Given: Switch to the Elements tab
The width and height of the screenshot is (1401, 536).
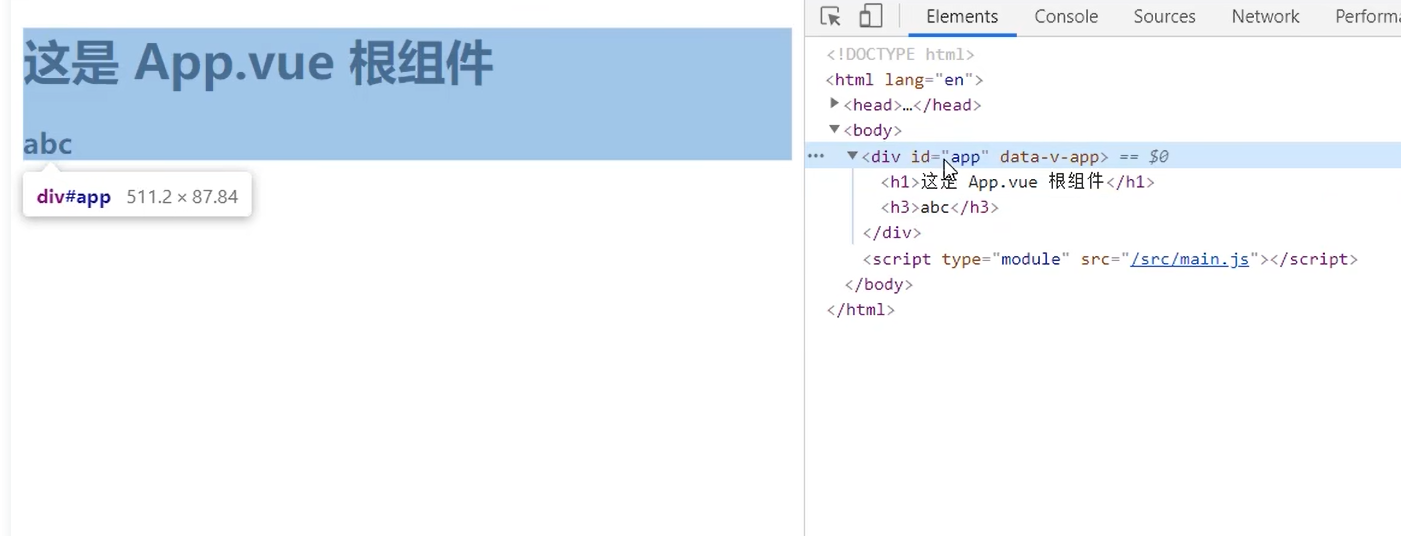Looking at the screenshot, I should click(962, 17).
